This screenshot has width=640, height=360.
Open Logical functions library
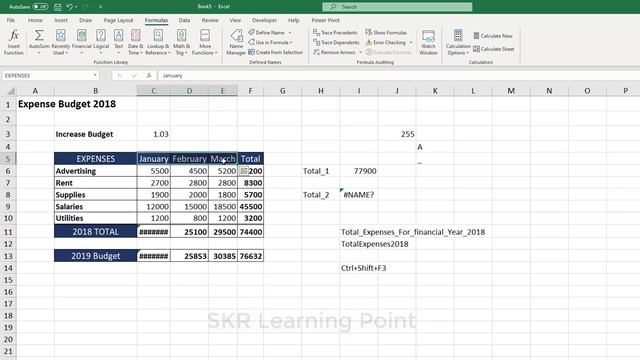(101, 42)
